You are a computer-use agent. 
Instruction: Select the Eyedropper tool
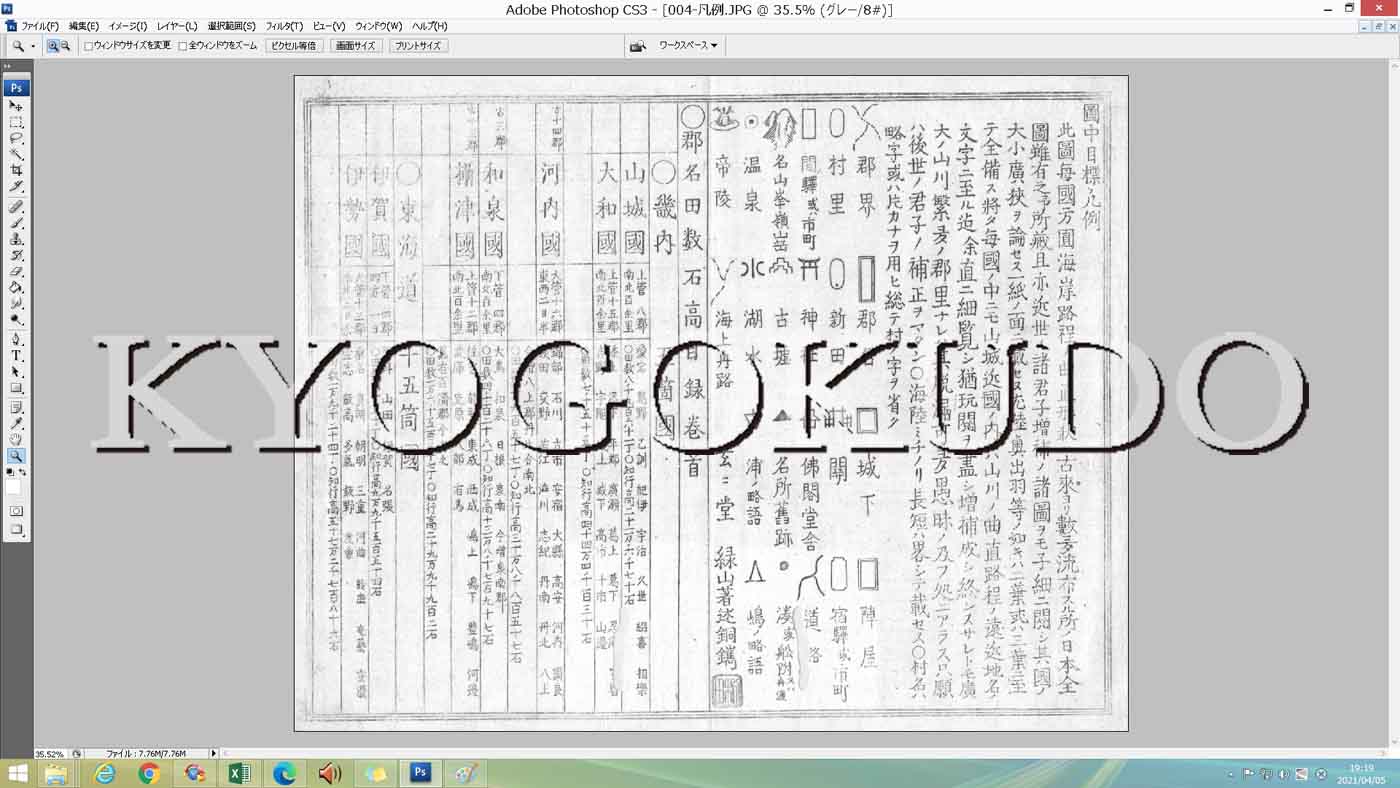[16, 424]
